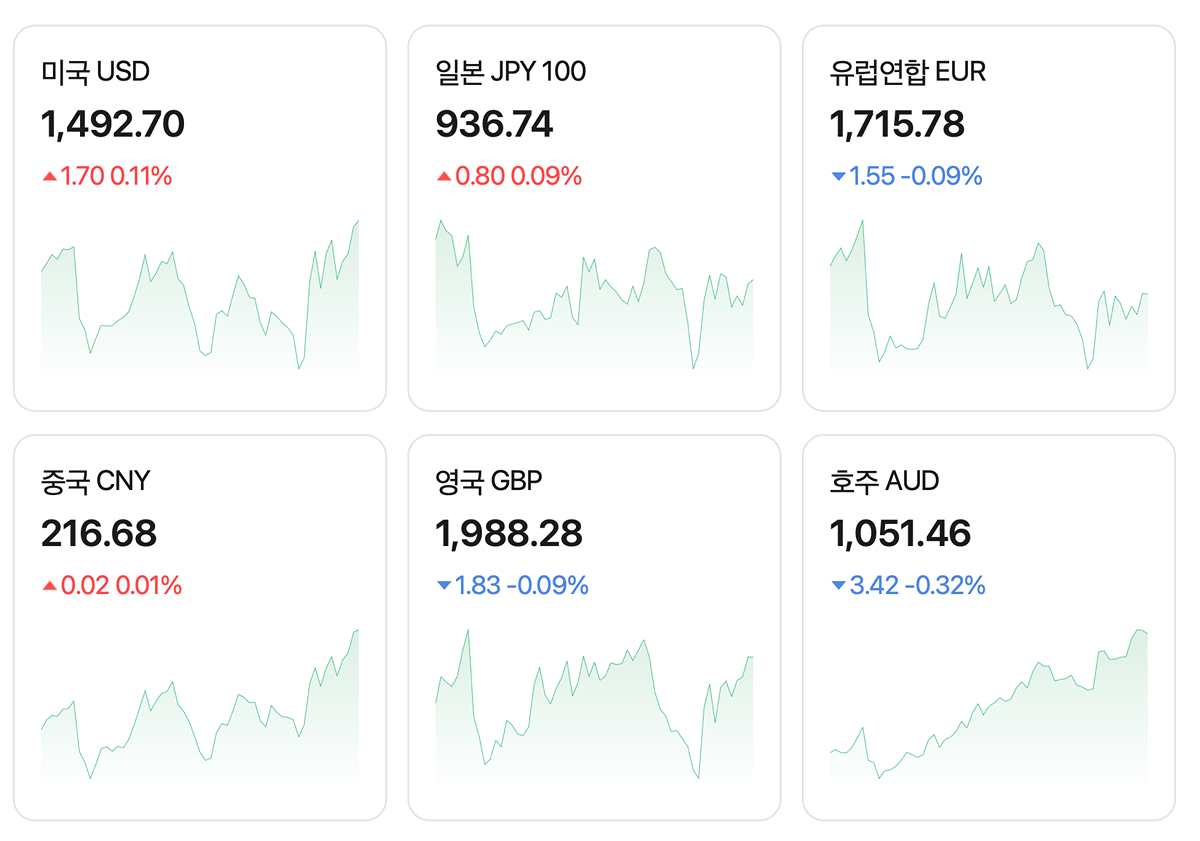This screenshot has width=1200, height=841.
Task: Open the 일본 JPY 100 title
Action: (510, 72)
